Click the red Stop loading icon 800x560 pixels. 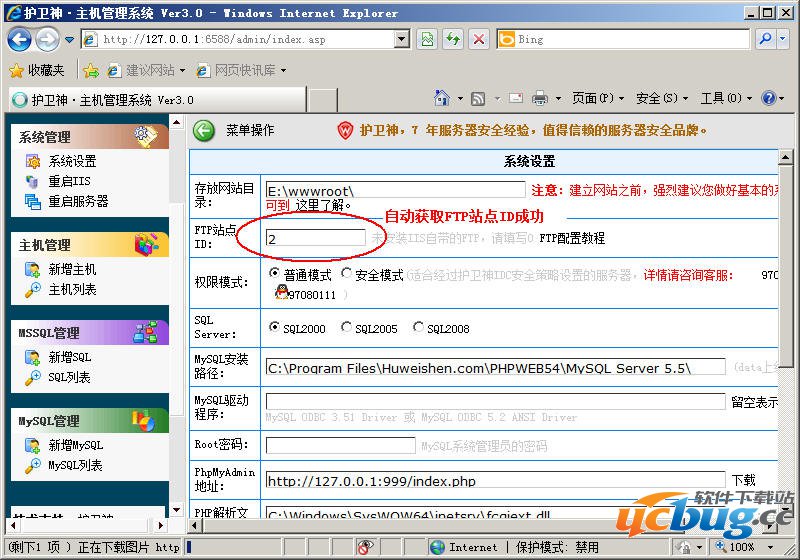click(479, 39)
